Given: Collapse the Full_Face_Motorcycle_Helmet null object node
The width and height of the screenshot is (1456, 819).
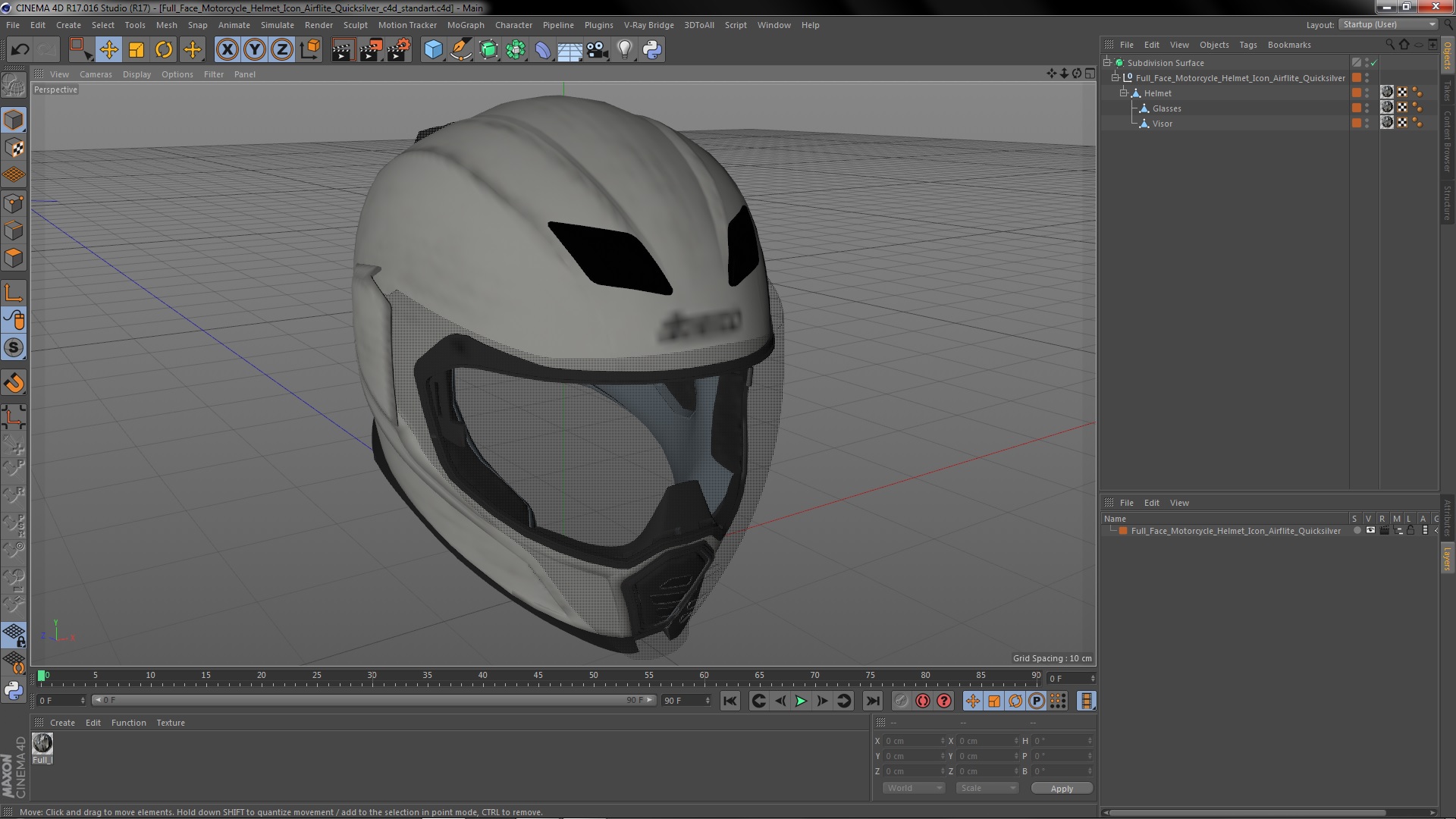Looking at the screenshot, I should [1116, 77].
